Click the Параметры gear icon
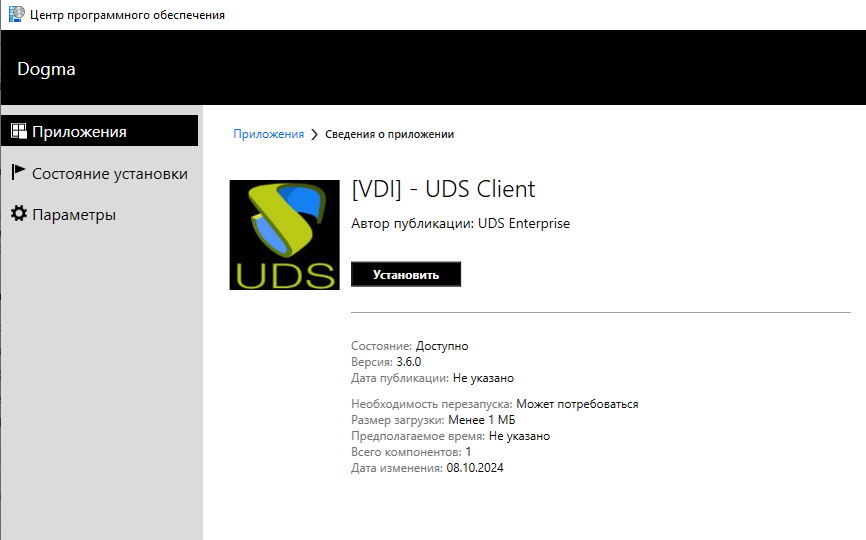866x540 pixels. click(18, 215)
